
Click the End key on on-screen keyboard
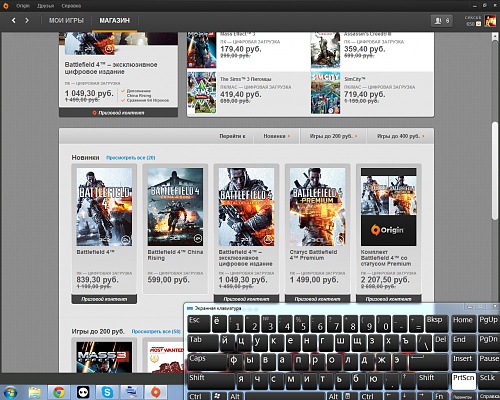point(463,343)
